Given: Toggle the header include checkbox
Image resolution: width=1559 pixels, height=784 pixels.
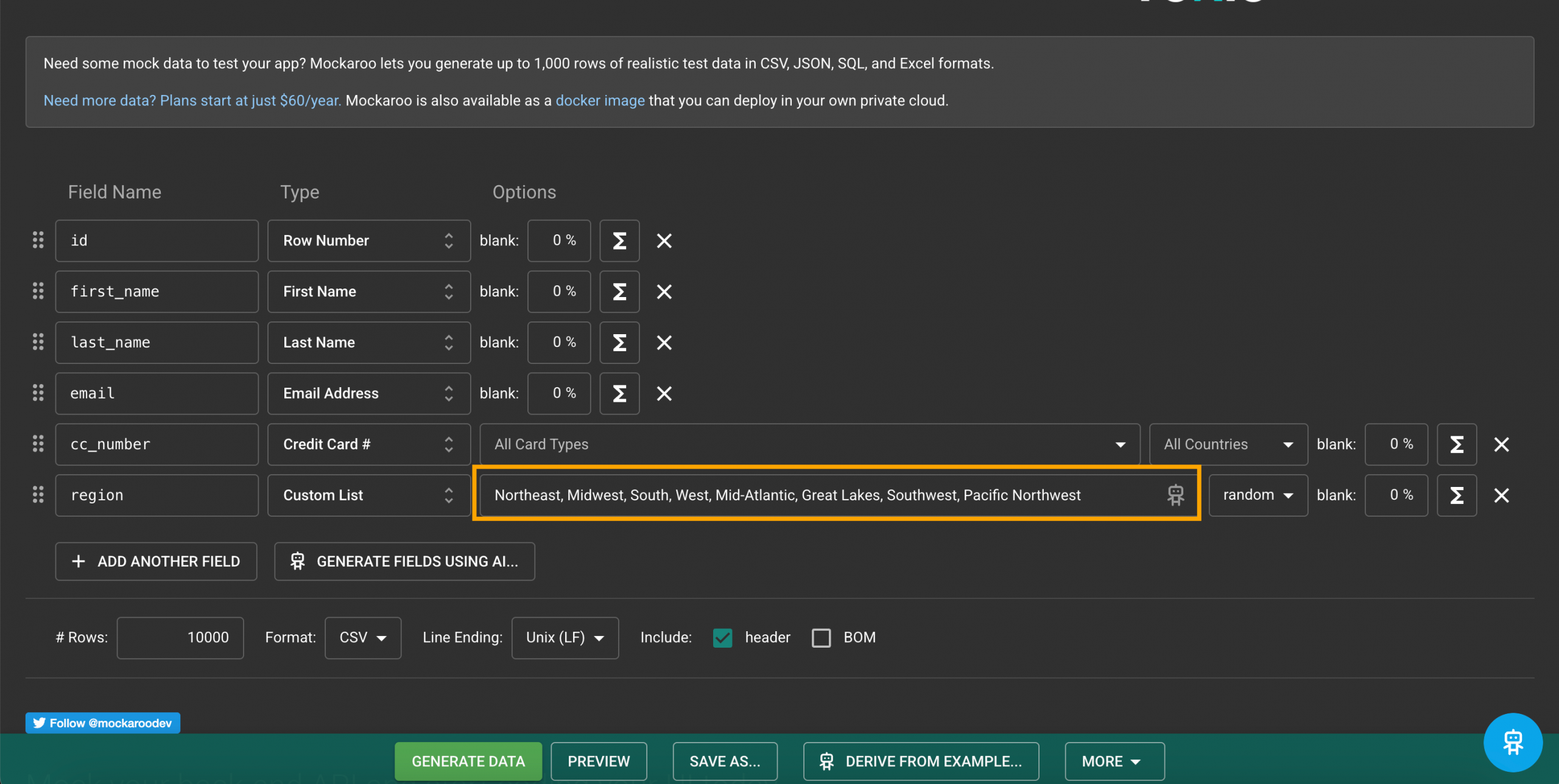Looking at the screenshot, I should pyautogui.click(x=723, y=637).
